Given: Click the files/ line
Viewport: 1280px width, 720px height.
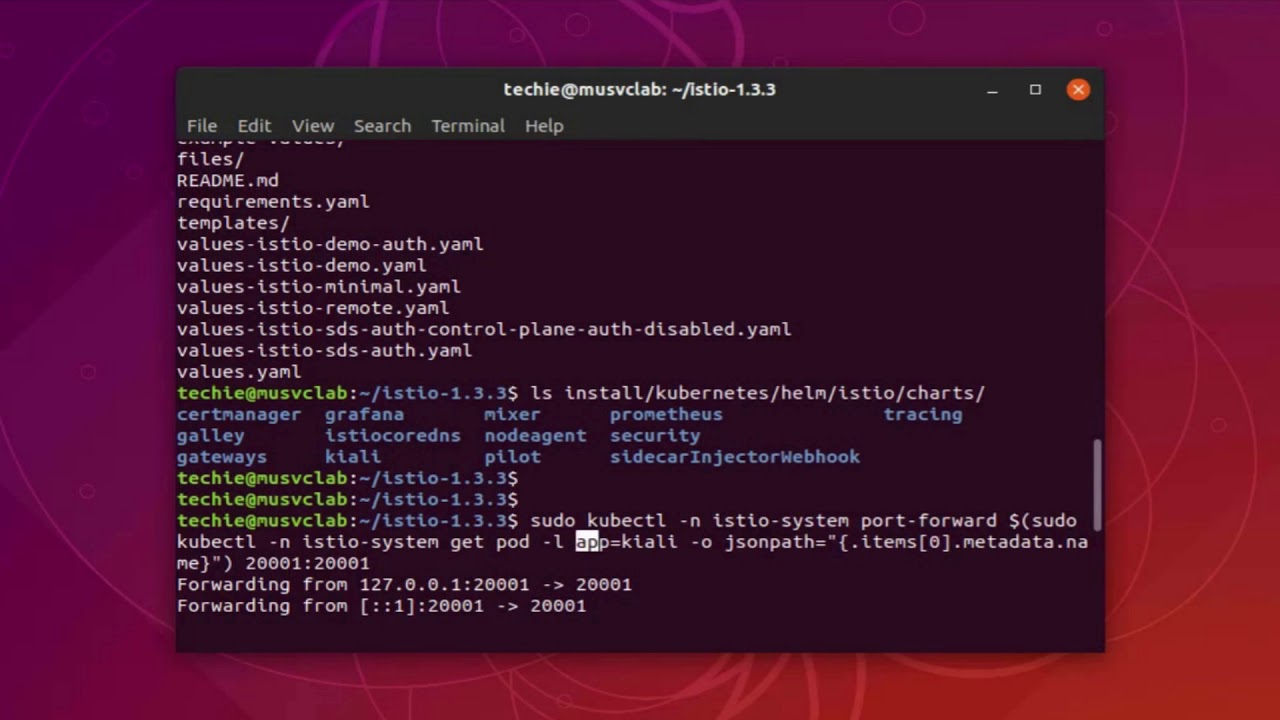Looking at the screenshot, I should coord(211,160).
